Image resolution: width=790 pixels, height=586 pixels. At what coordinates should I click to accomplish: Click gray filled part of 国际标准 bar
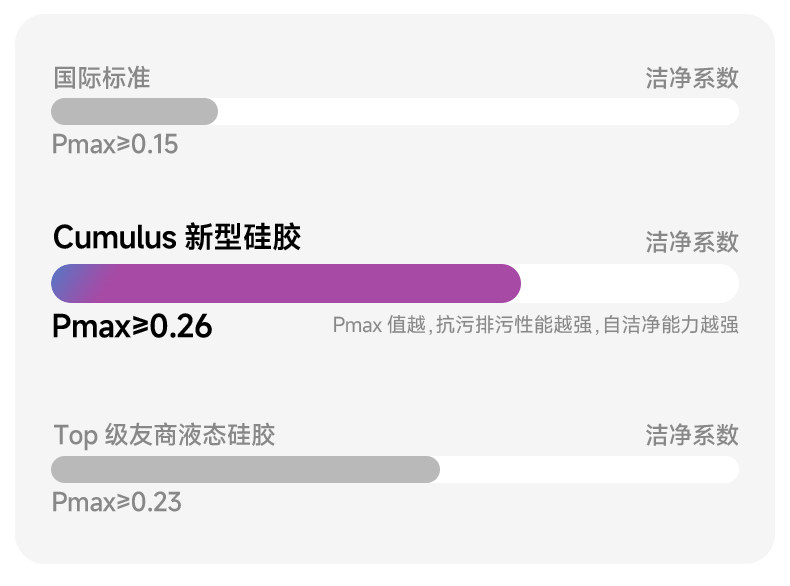click(135, 111)
